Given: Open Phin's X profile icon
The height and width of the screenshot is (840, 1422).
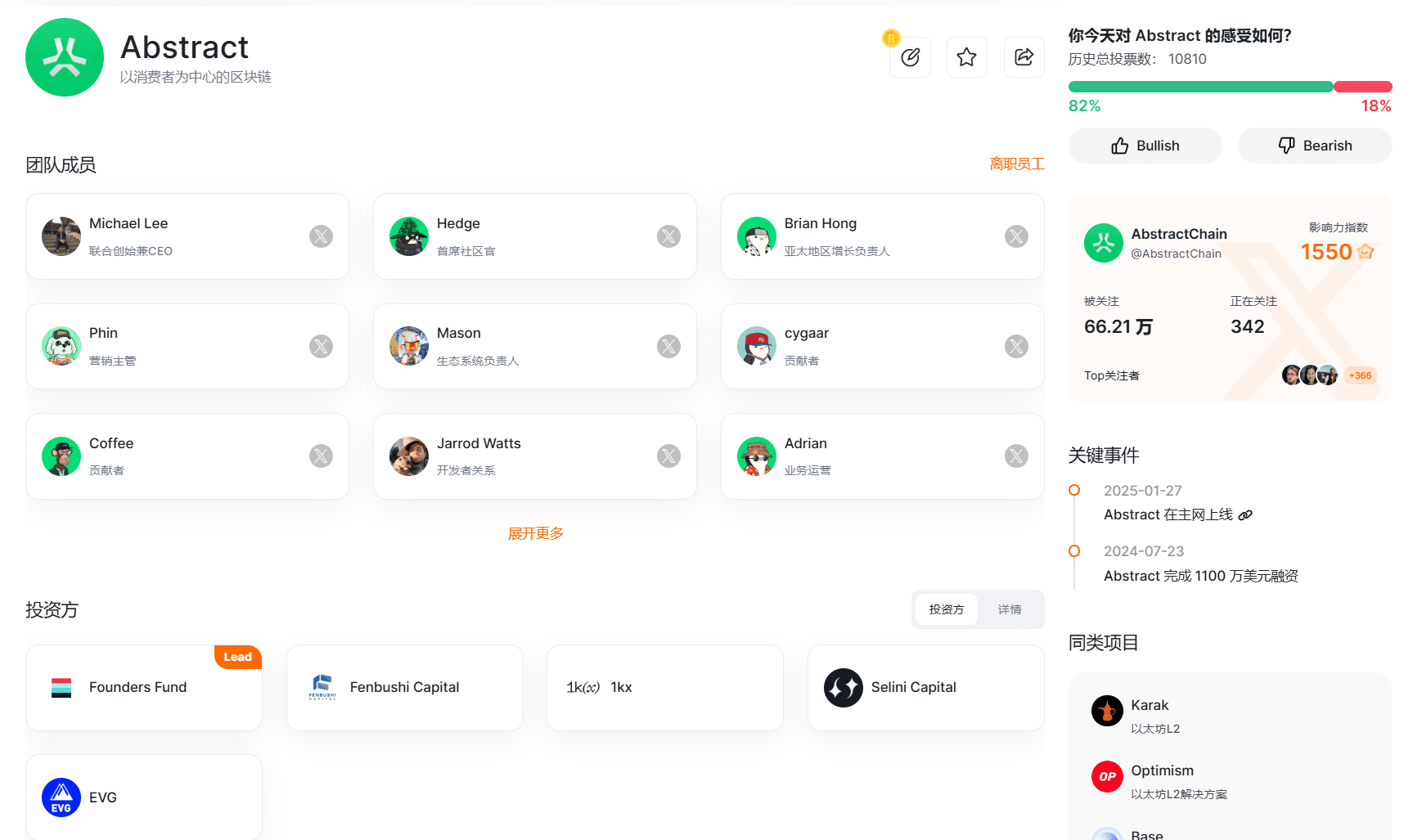Looking at the screenshot, I should click(321, 347).
